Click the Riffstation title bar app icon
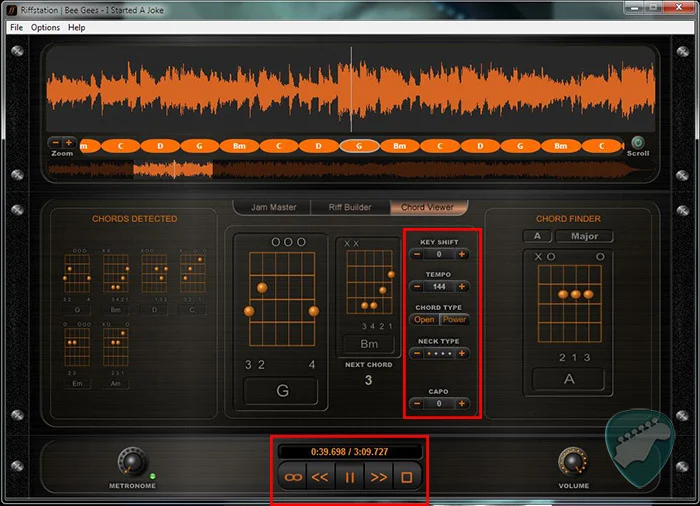 (12, 10)
